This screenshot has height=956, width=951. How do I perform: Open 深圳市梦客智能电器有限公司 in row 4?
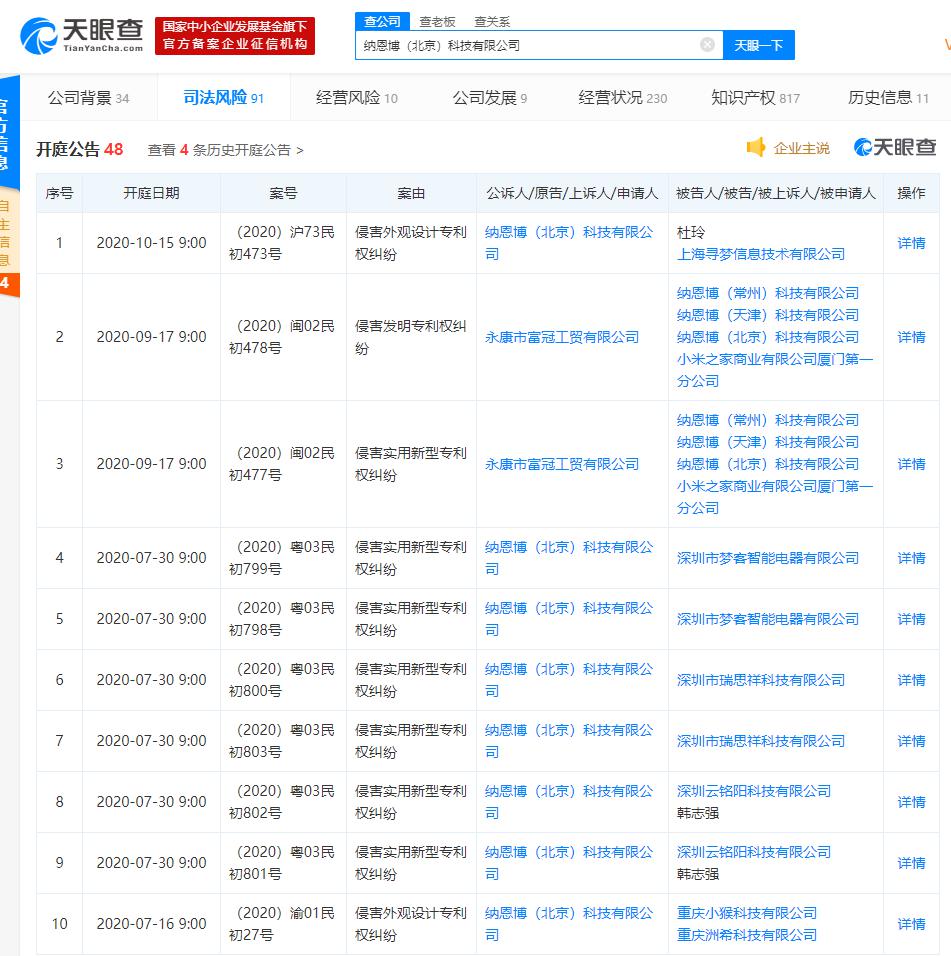[768, 558]
